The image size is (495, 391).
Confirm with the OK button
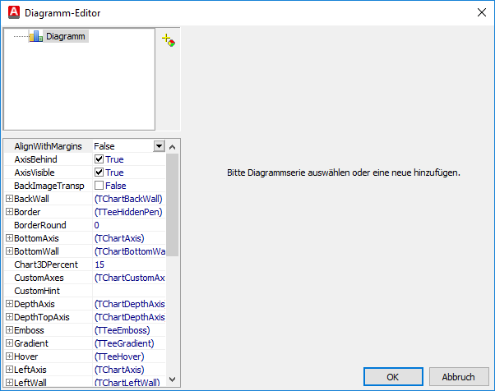pyautogui.click(x=393, y=377)
